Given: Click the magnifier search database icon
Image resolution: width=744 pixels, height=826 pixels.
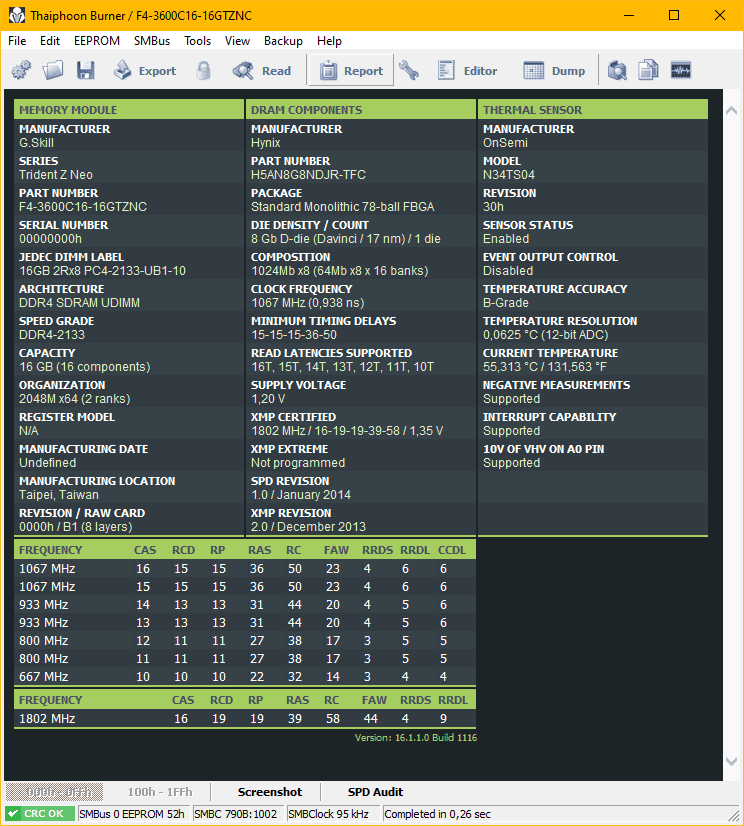Looking at the screenshot, I should coord(617,70).
